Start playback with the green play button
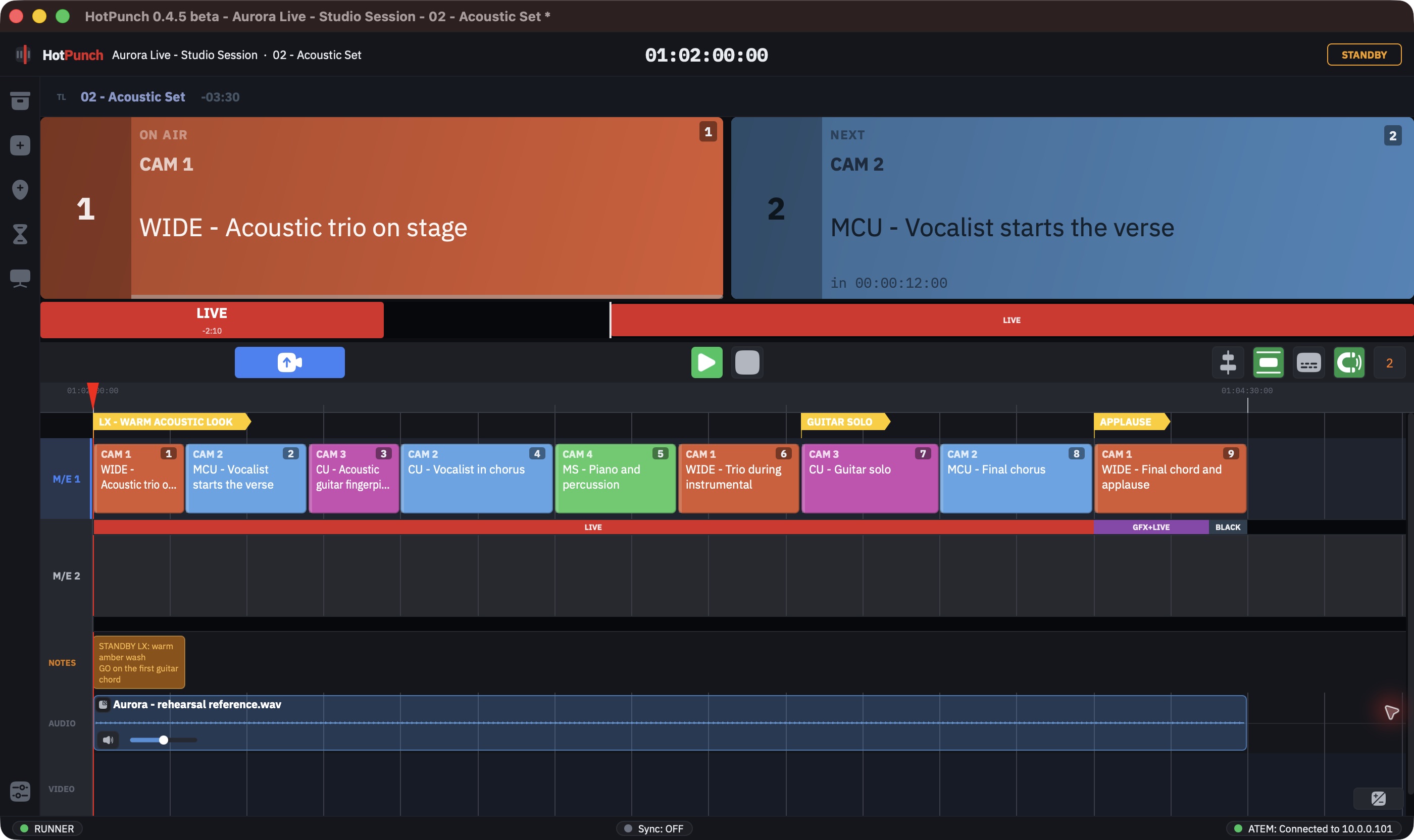Image resolution: width=1414 pixels, height=840 pixels. (706, 362)
